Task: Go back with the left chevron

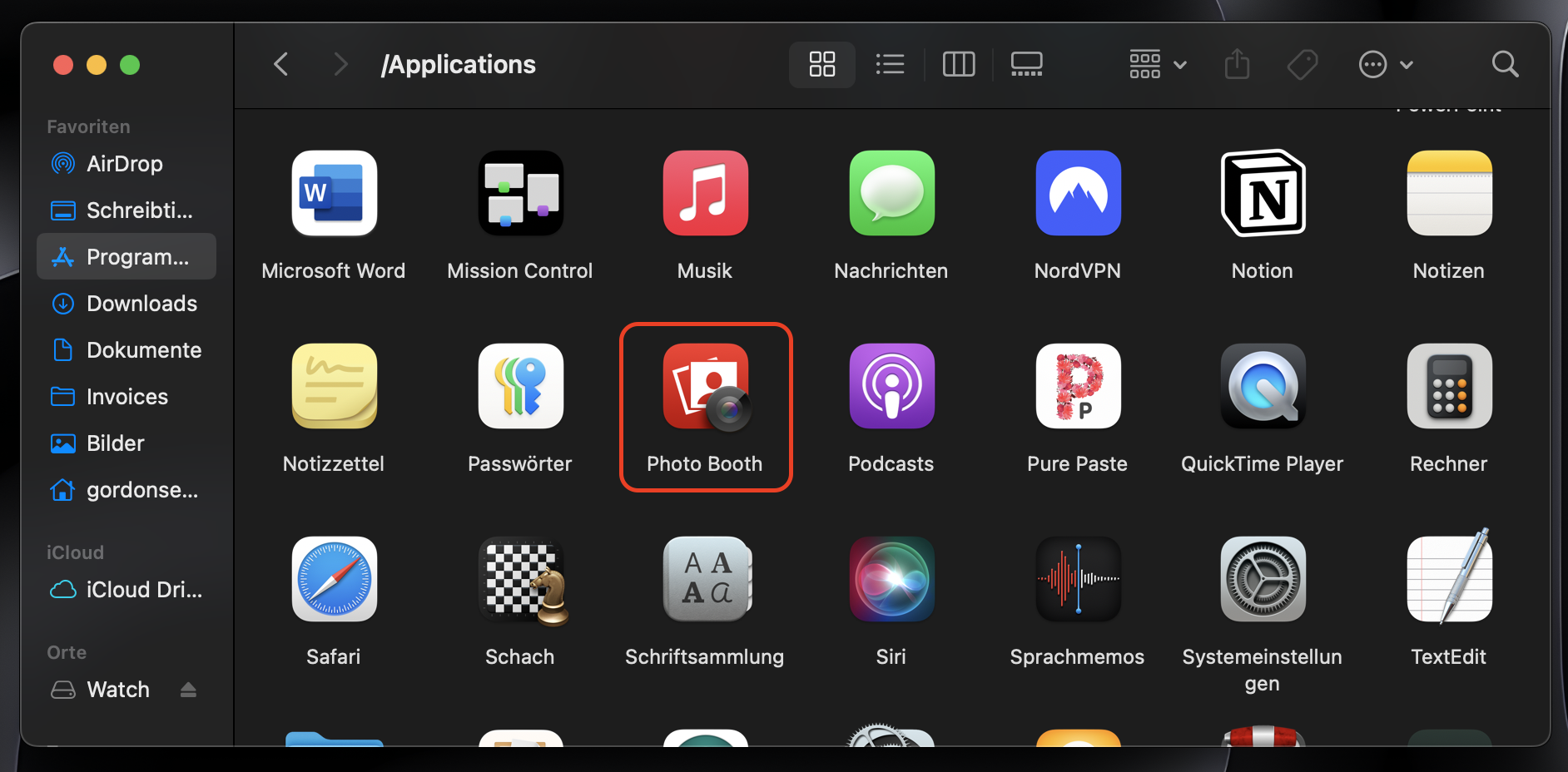Action: point(281,64)
